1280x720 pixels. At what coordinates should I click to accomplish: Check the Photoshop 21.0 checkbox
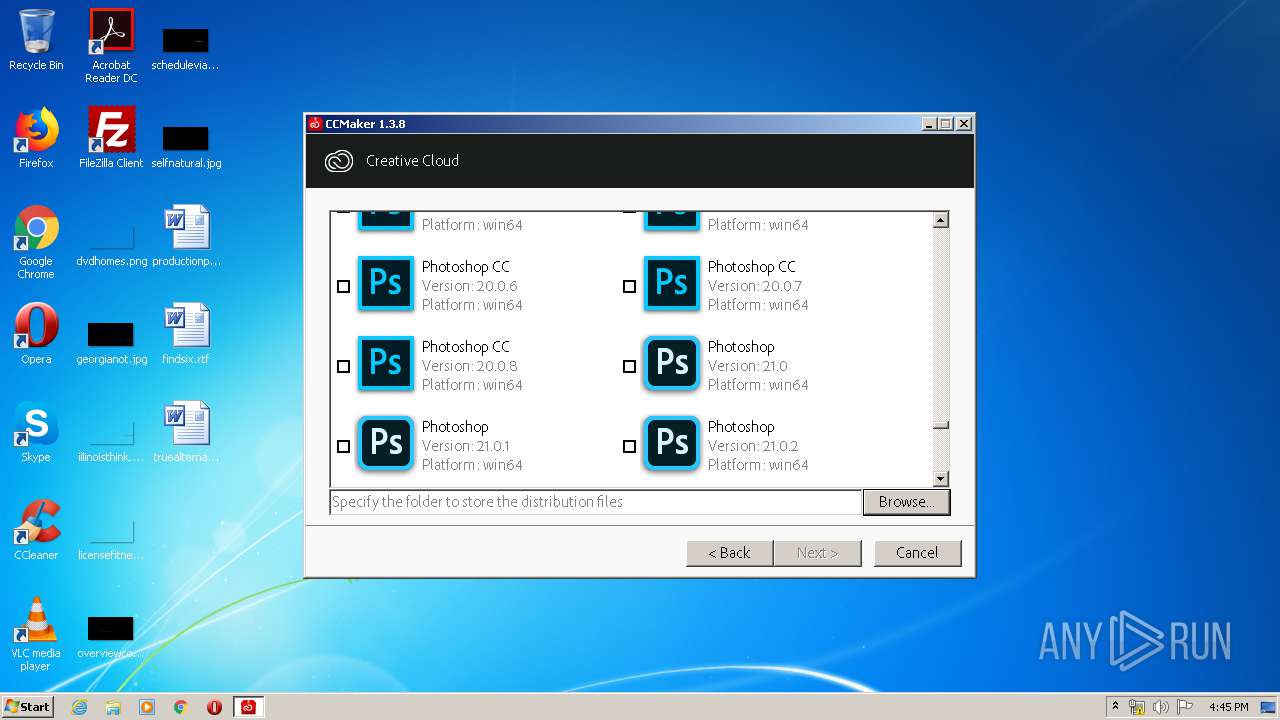point(629,366)
